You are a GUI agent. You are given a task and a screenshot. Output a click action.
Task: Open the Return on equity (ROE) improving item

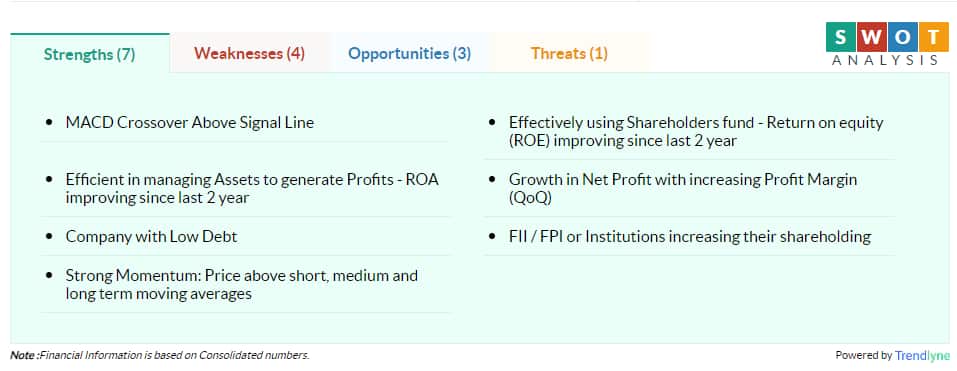coord(696,131)
